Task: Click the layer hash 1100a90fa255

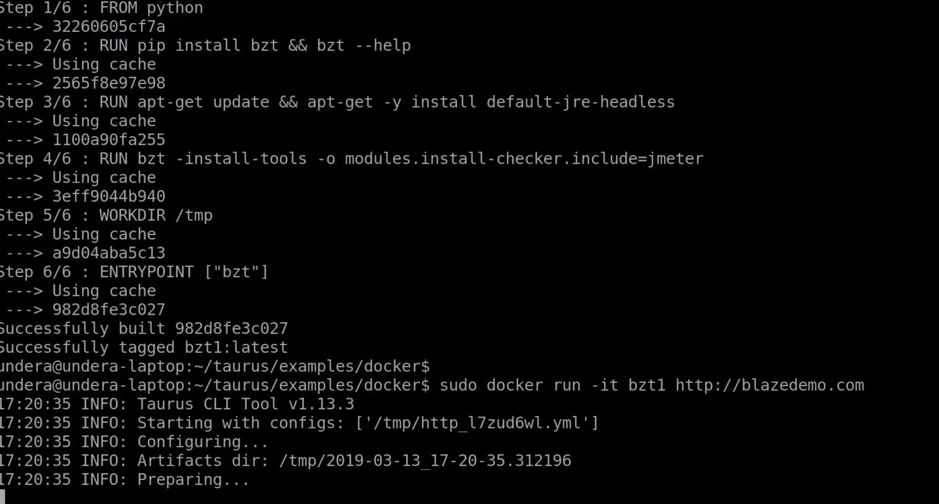Action: point(108,140)
